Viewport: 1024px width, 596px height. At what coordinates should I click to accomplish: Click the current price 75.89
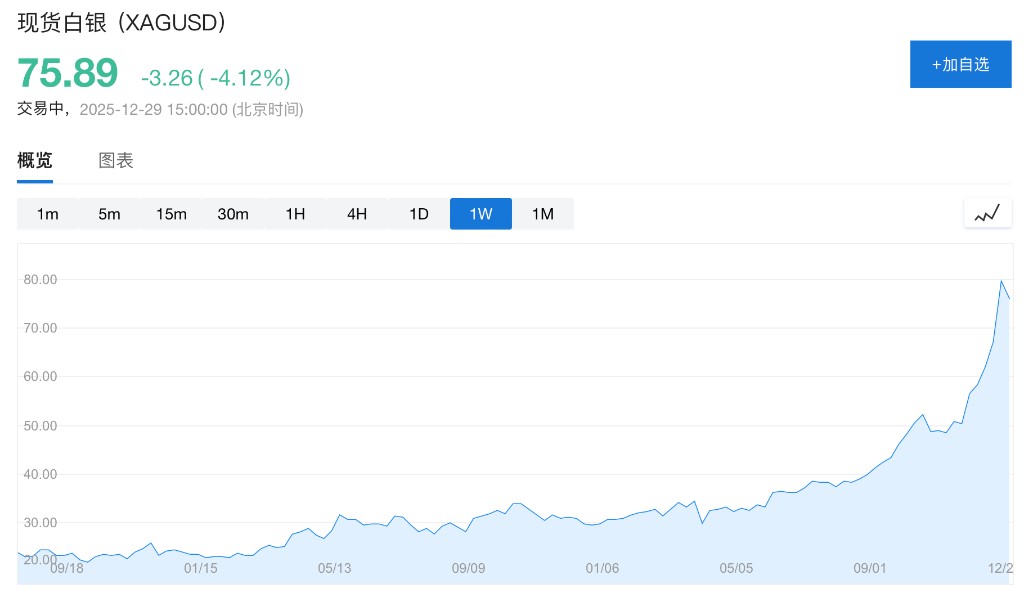68,73
